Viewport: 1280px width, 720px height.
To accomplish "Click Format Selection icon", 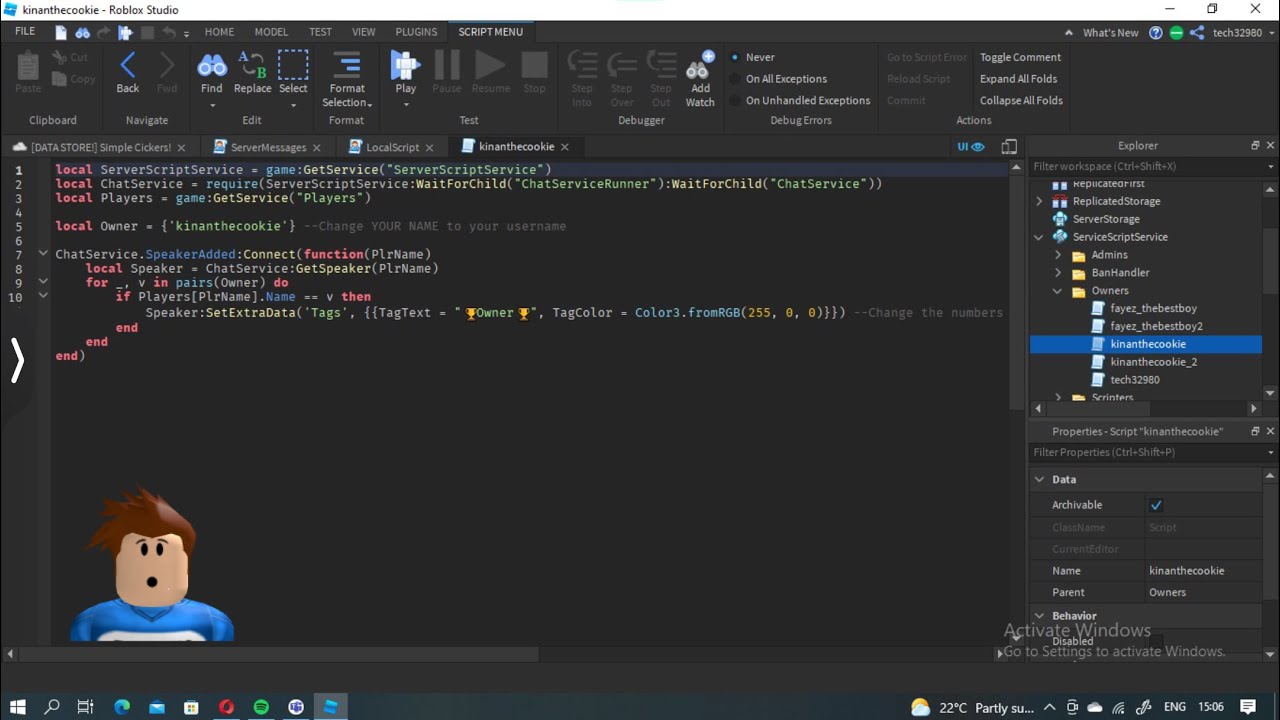I will coord(347,65).
